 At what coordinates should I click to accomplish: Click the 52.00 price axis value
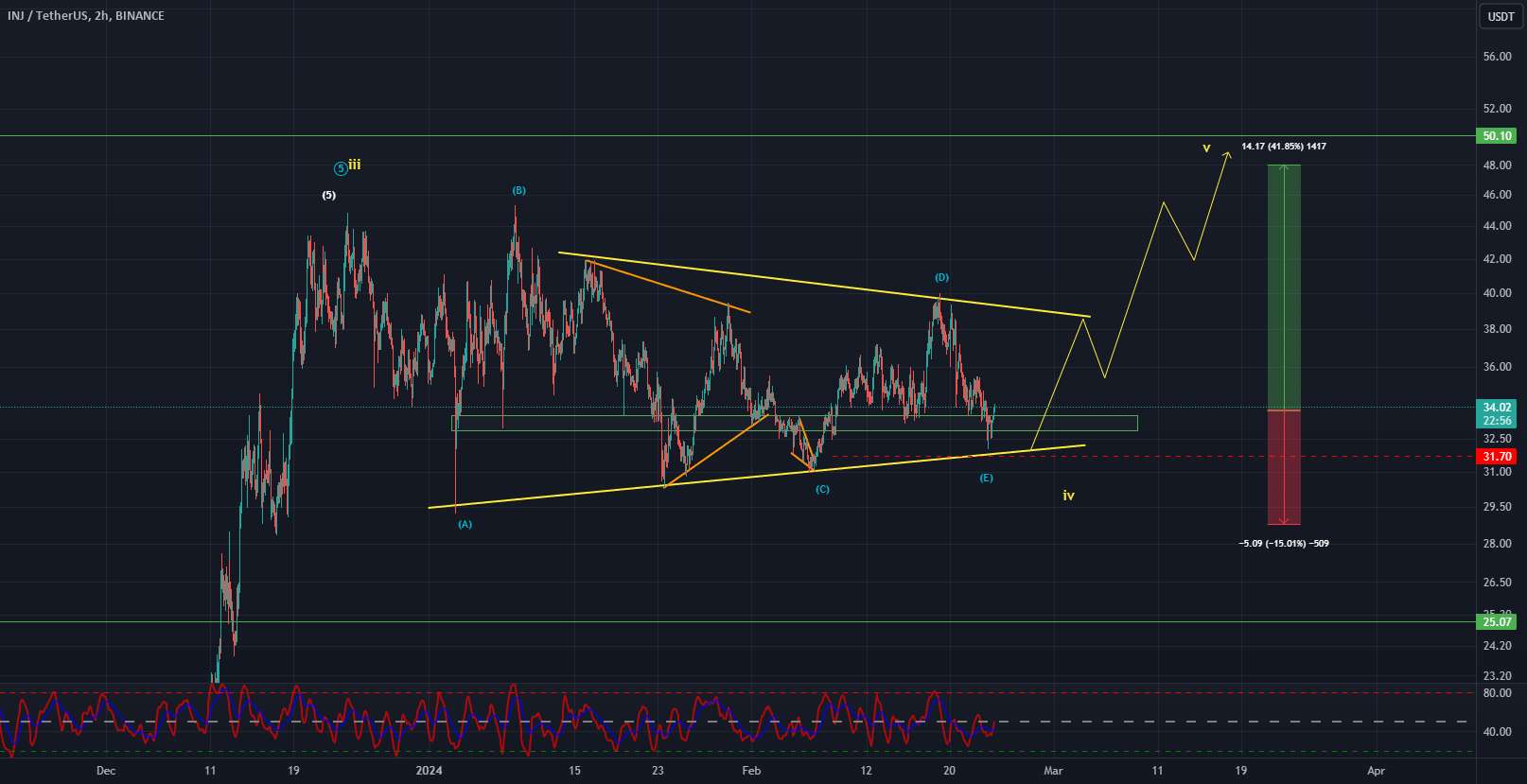(x=1497, y=109)
